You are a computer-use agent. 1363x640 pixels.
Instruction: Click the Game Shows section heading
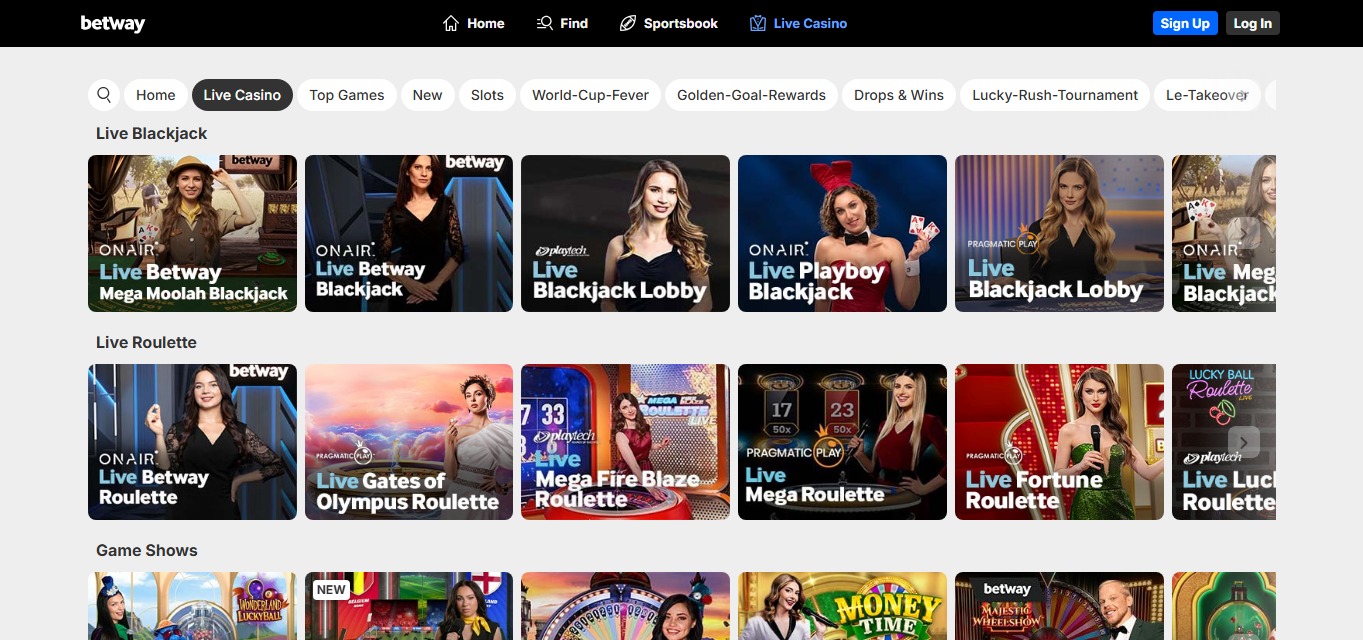[147, 550]
